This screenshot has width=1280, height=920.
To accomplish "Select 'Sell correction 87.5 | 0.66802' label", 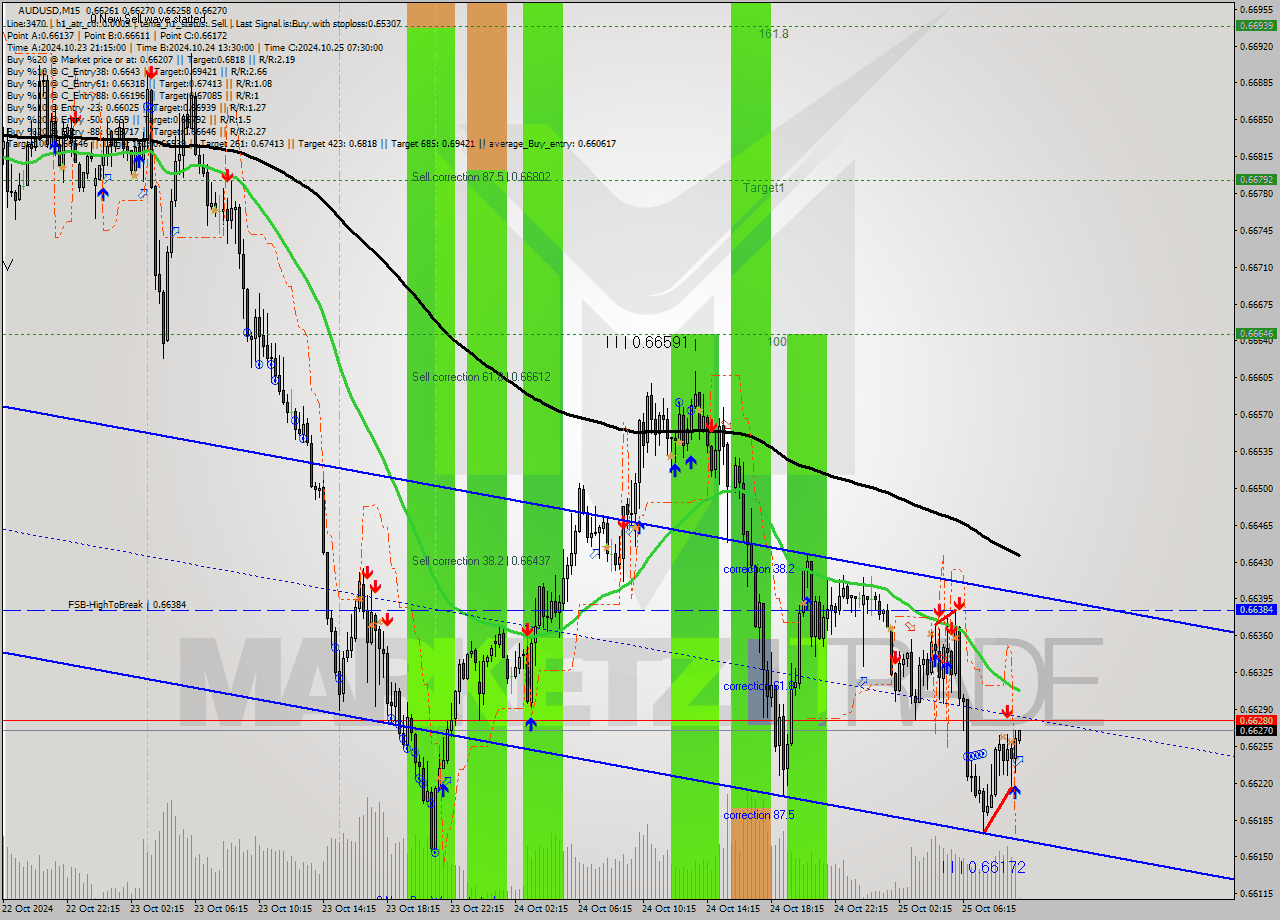I will tap(481, 176).
